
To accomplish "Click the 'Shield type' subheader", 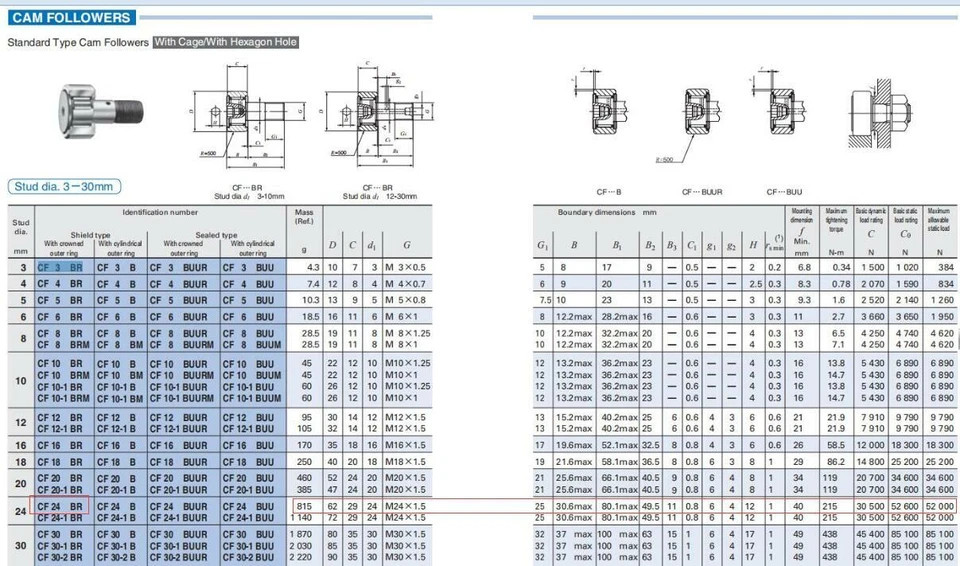I will pyautogui.click(x=90, y=235).
